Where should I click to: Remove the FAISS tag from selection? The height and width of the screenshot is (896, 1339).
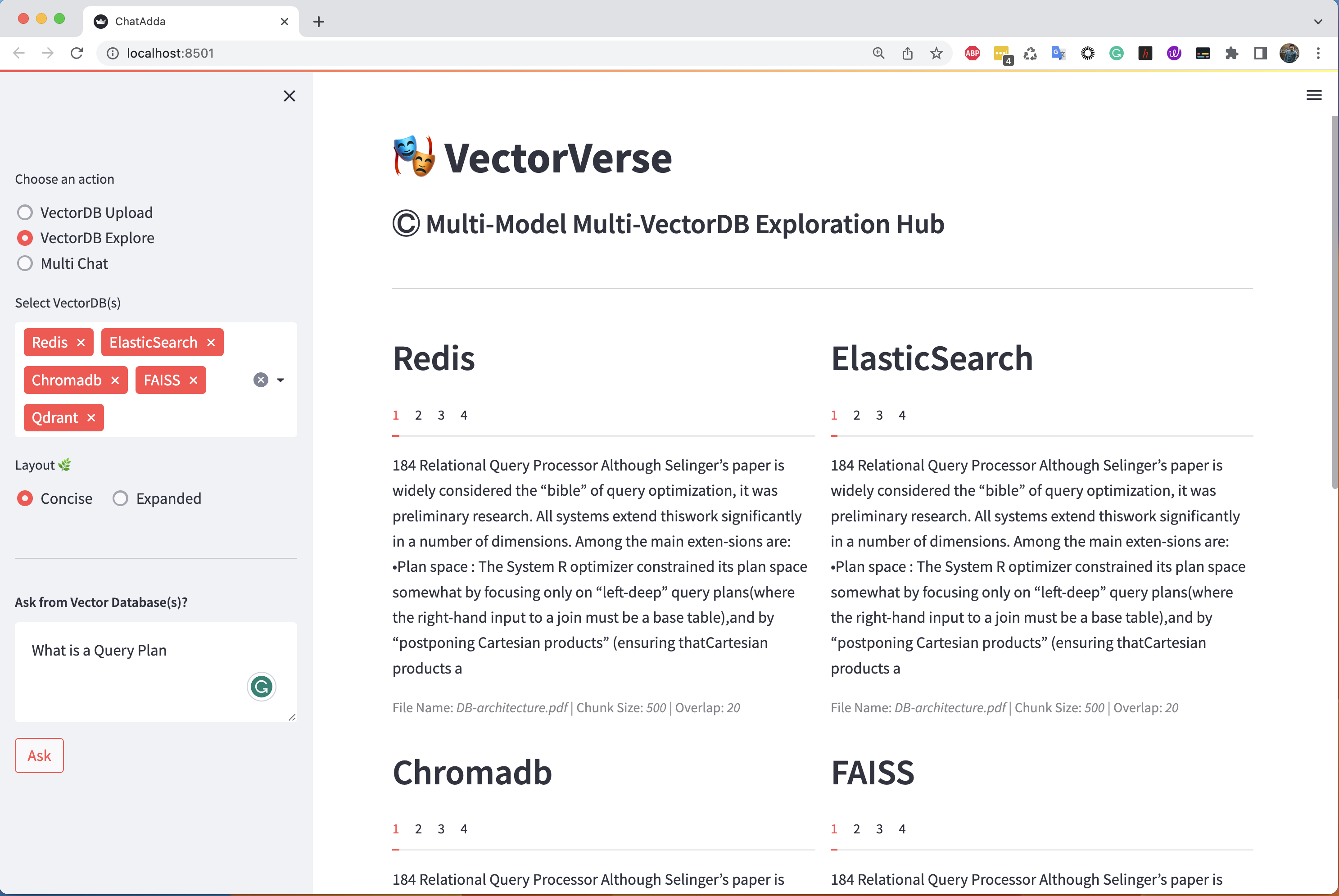(x=193, y=380)
